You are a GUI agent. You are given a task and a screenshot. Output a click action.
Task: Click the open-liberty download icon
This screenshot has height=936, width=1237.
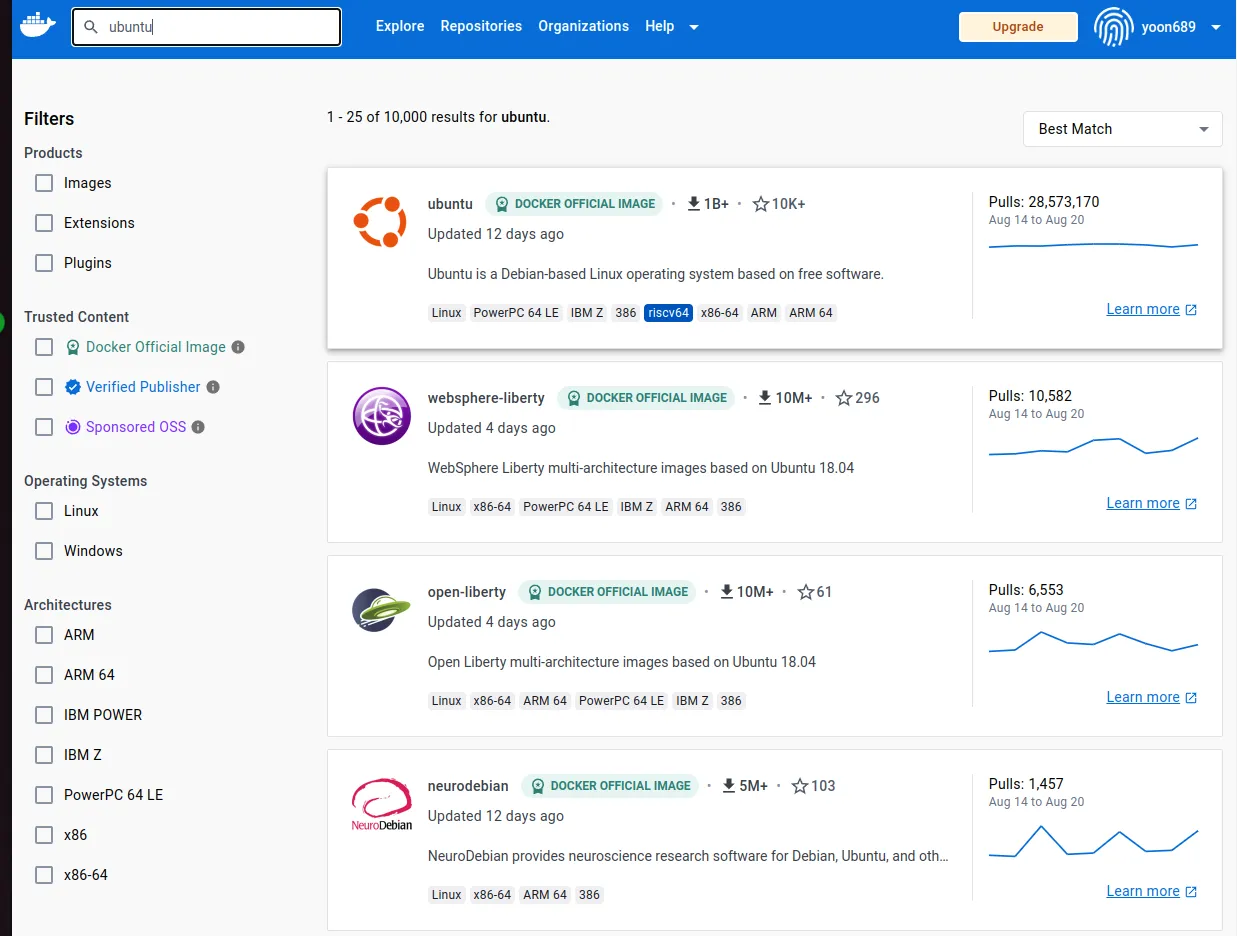click(727, 592)
